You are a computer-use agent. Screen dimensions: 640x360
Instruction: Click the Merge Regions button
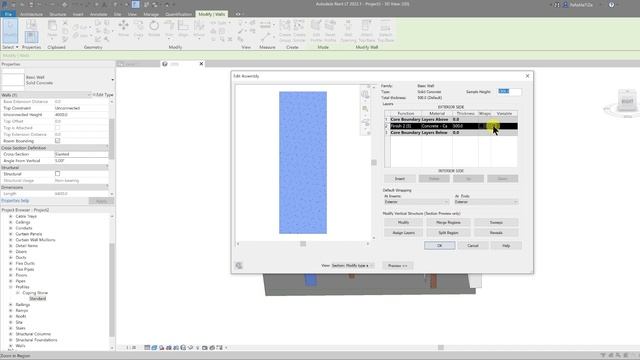click(x=448, y=222)
